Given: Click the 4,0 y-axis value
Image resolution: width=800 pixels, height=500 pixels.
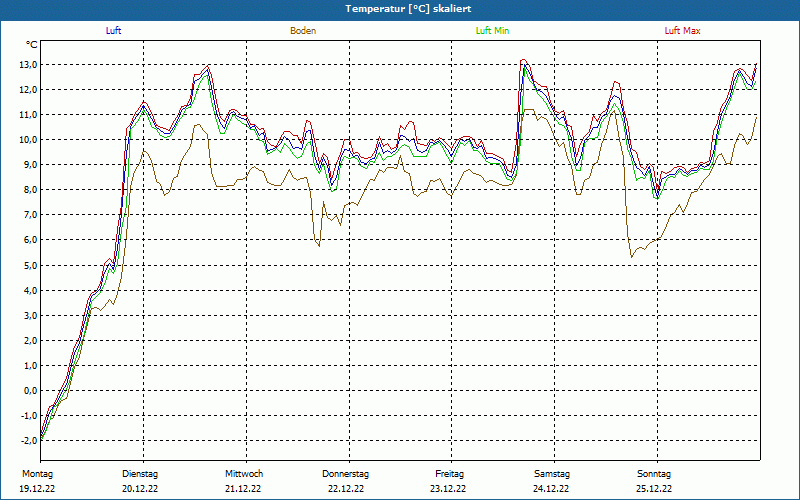Looking at the screenshot, I should [x=30, y=290].
